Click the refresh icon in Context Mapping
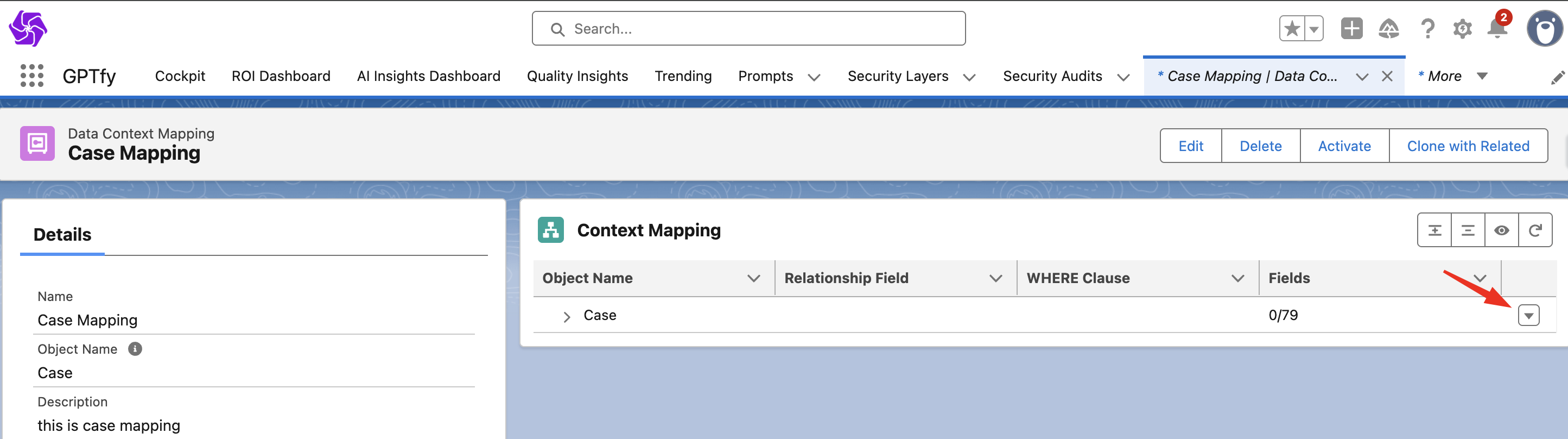 [x=1535, y=230]
